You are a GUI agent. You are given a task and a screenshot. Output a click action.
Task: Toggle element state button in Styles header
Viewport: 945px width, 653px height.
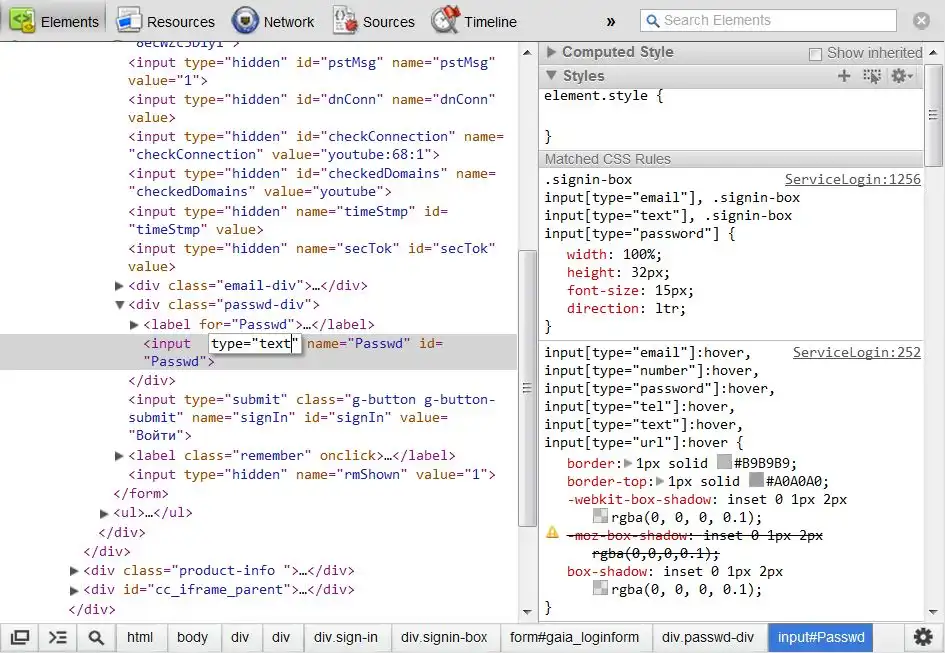(x=872, y=76)
